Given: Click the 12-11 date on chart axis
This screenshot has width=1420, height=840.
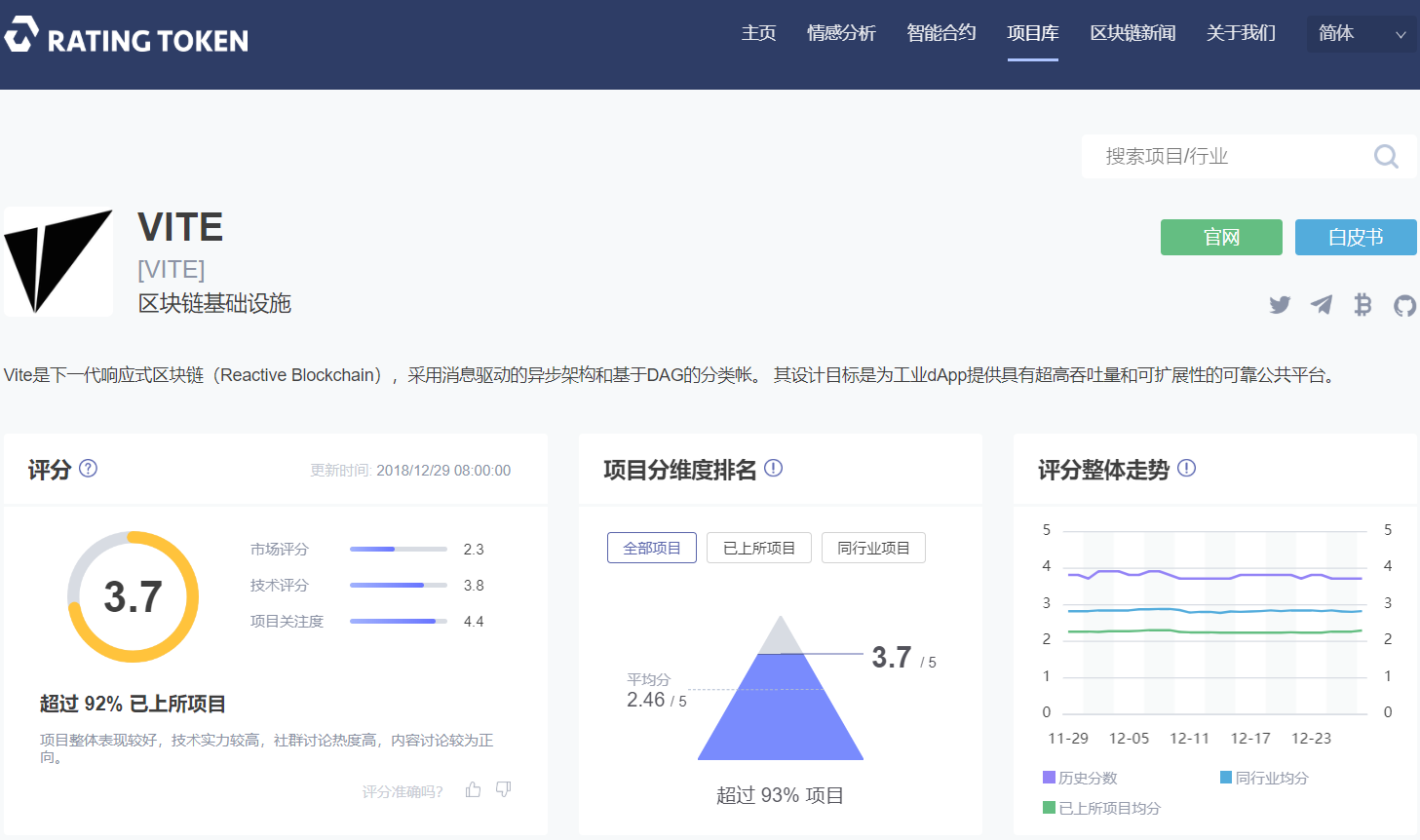Looking at the screenshot, I should 1189,739.
